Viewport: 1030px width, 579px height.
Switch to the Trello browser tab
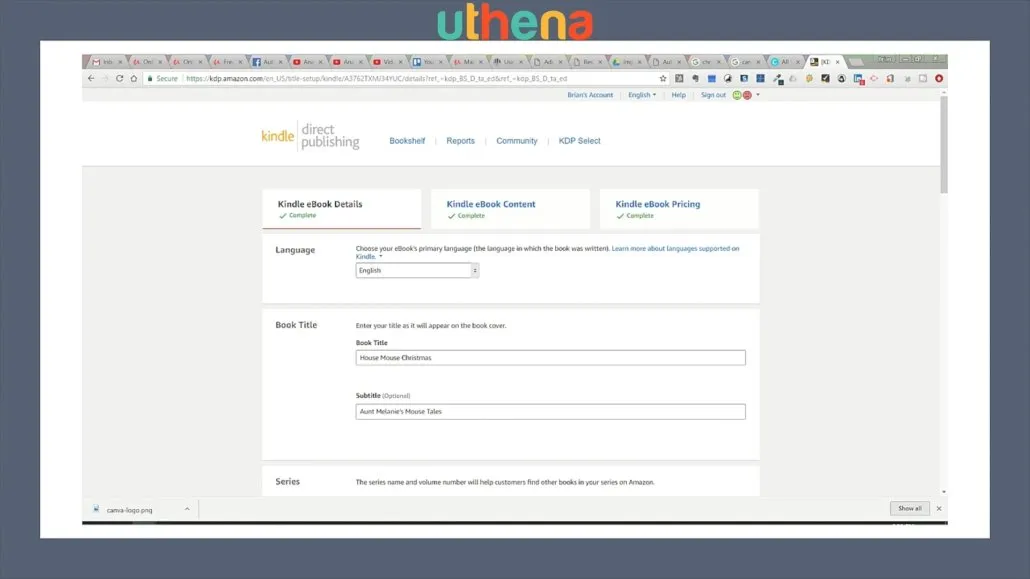pos(427,62)
